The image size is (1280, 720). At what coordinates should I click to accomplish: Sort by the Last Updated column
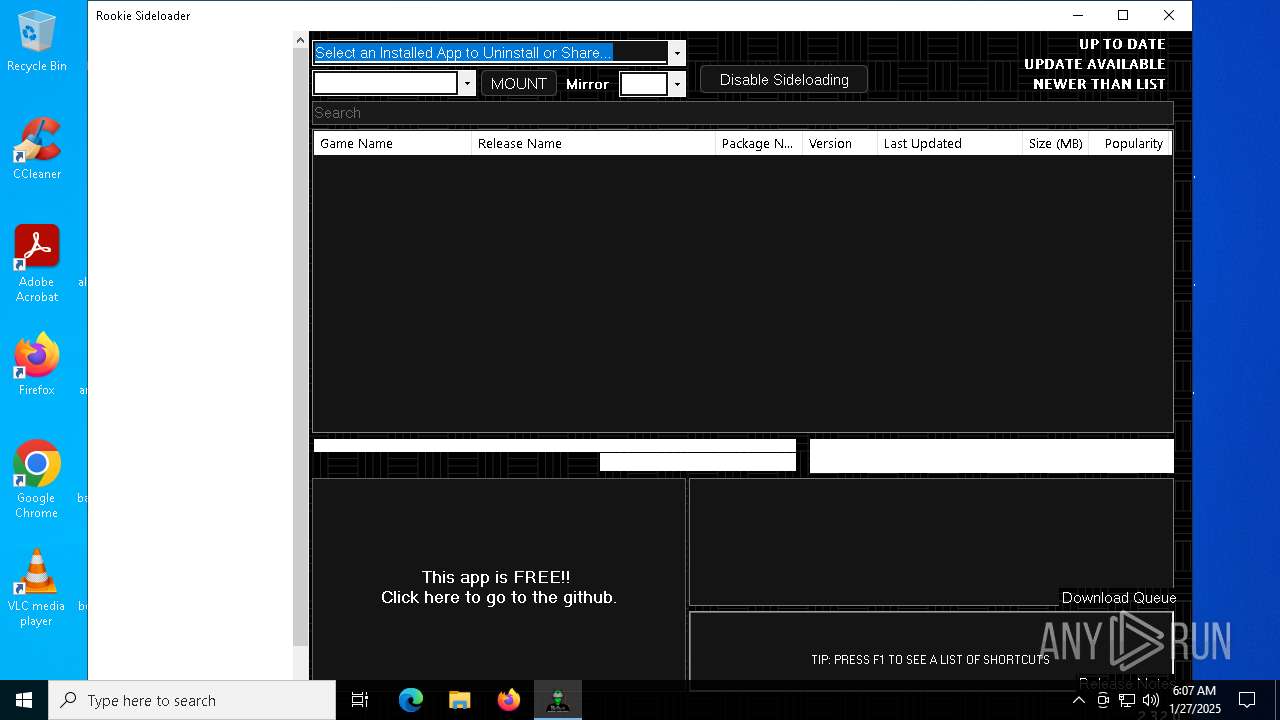point(950,143)
